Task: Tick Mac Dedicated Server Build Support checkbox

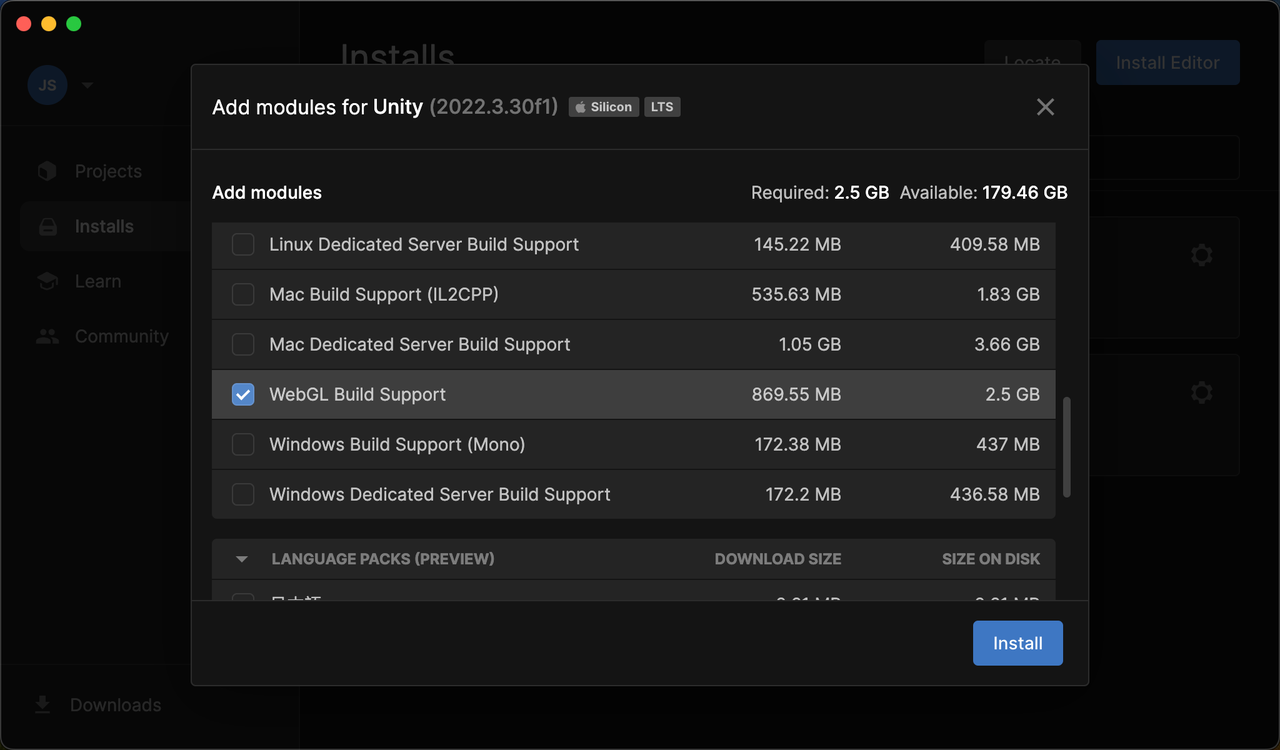Action: point(243,344)
